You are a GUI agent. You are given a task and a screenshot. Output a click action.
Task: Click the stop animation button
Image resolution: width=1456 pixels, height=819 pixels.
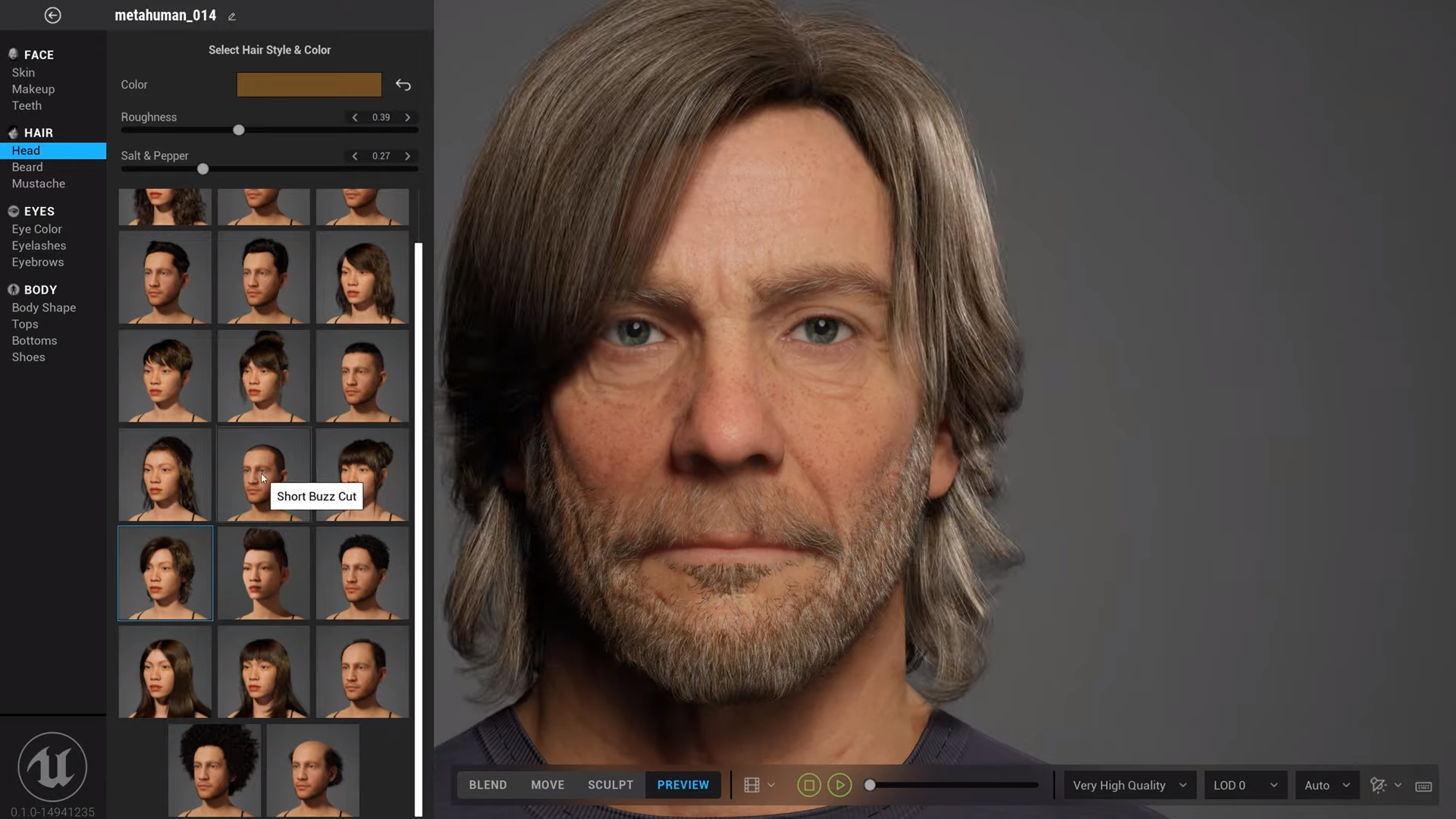pyautogui.click(x=808, y=785)
